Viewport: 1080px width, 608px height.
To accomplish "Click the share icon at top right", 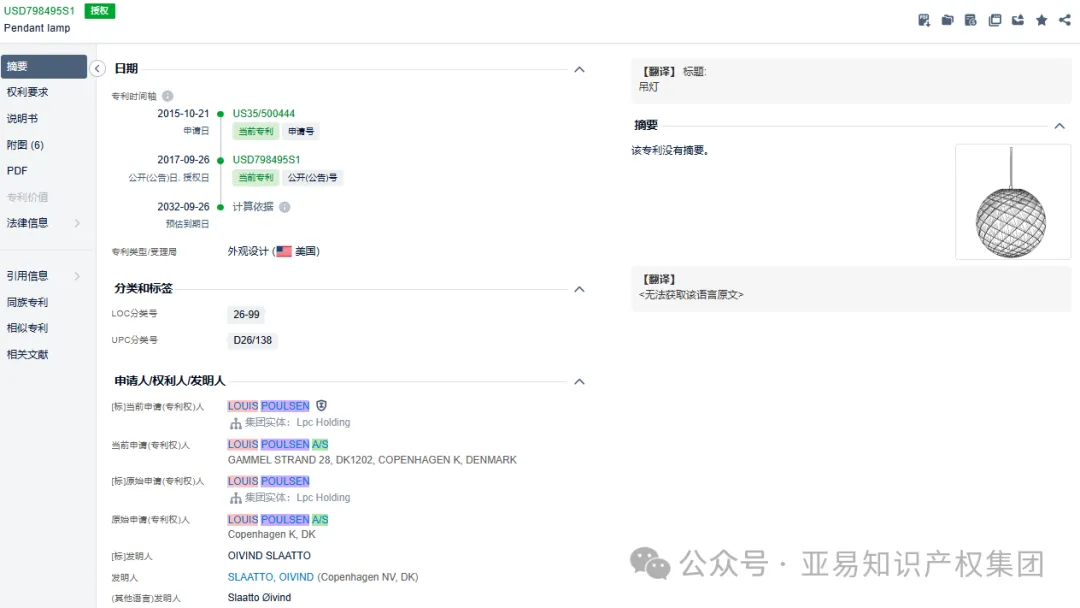I will 1066,20.
